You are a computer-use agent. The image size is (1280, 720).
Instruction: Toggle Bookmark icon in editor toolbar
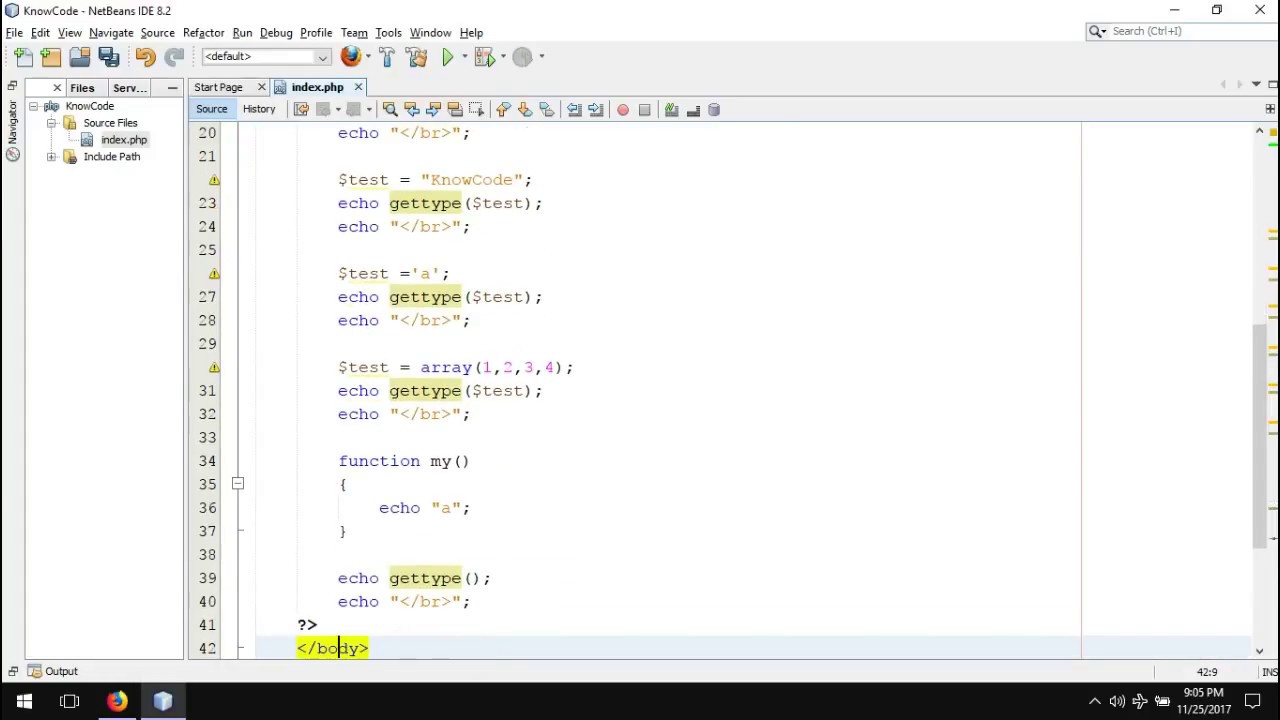click(546, 110)
